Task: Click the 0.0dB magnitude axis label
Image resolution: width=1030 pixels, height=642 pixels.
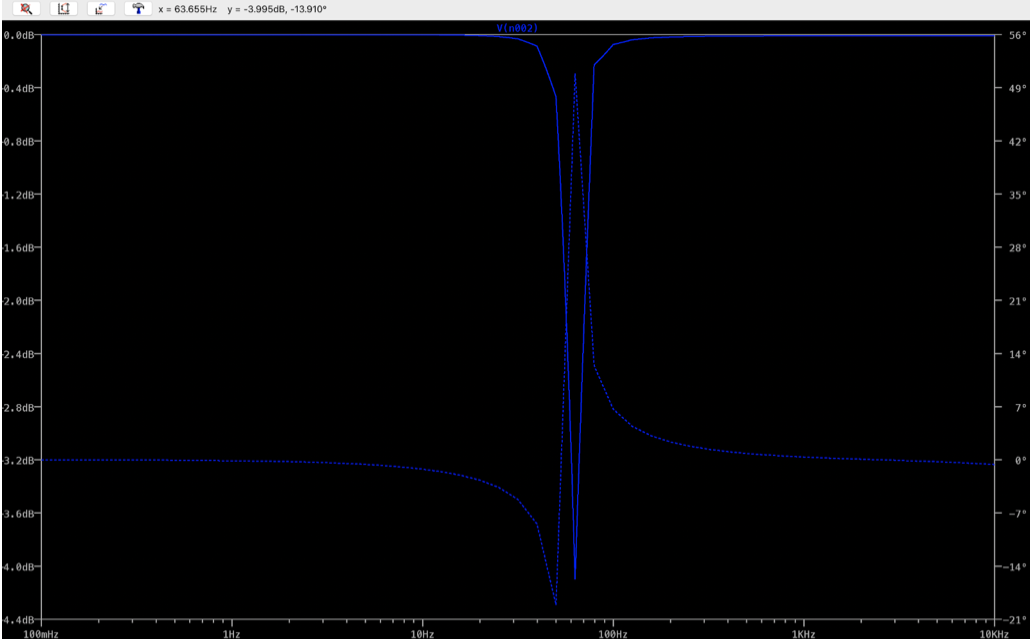Action: point(18,35)
